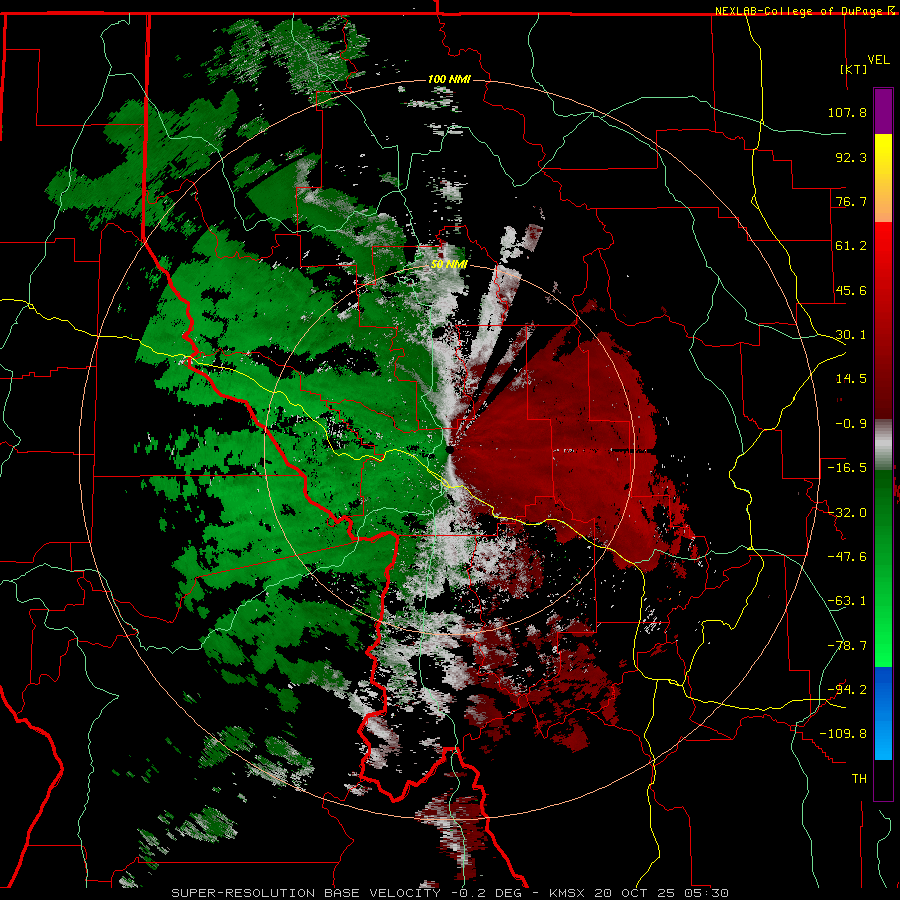Select the -0.9 legend value
The height and width of the screenshot is (900, 900).
[x=851, y=424]
